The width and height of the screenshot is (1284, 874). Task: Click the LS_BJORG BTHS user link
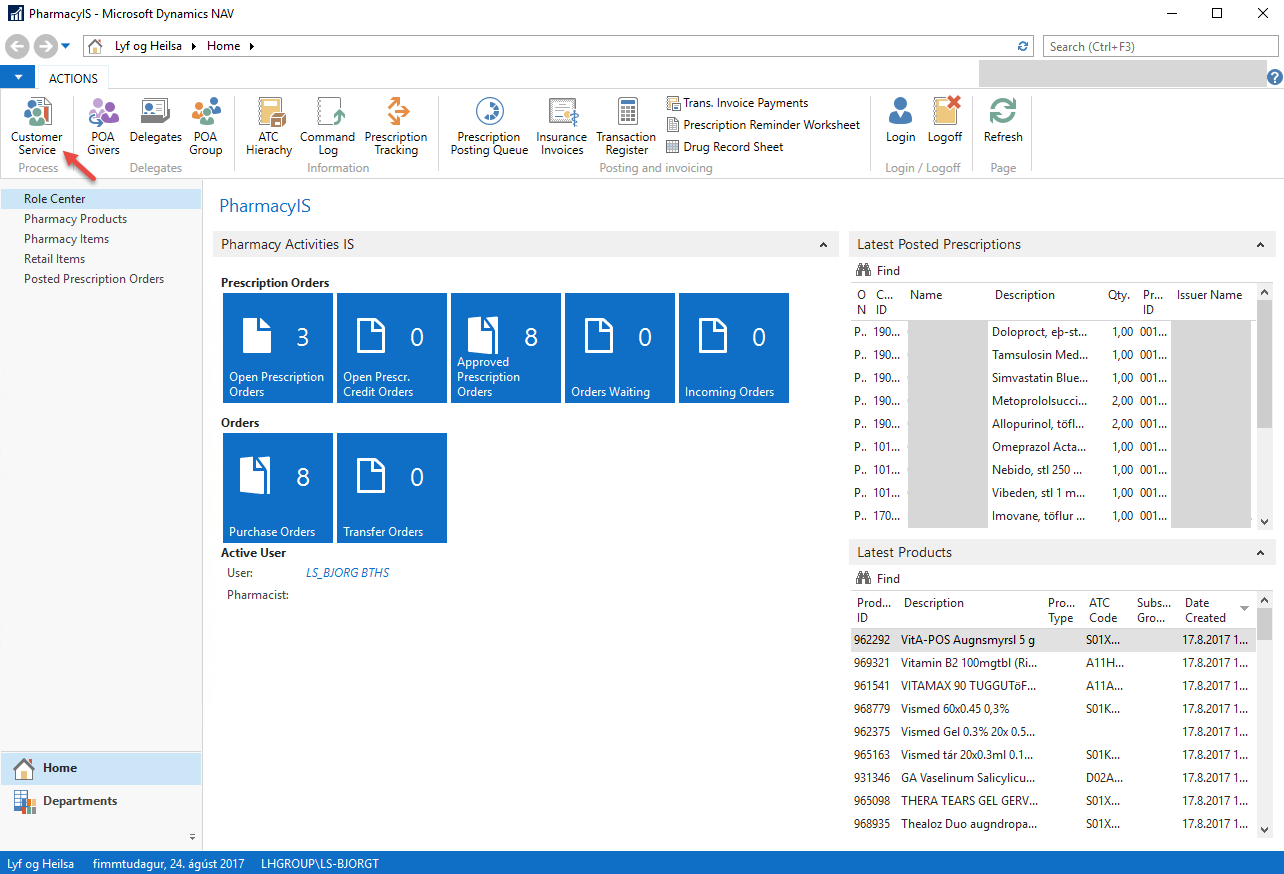pos(347,573)
